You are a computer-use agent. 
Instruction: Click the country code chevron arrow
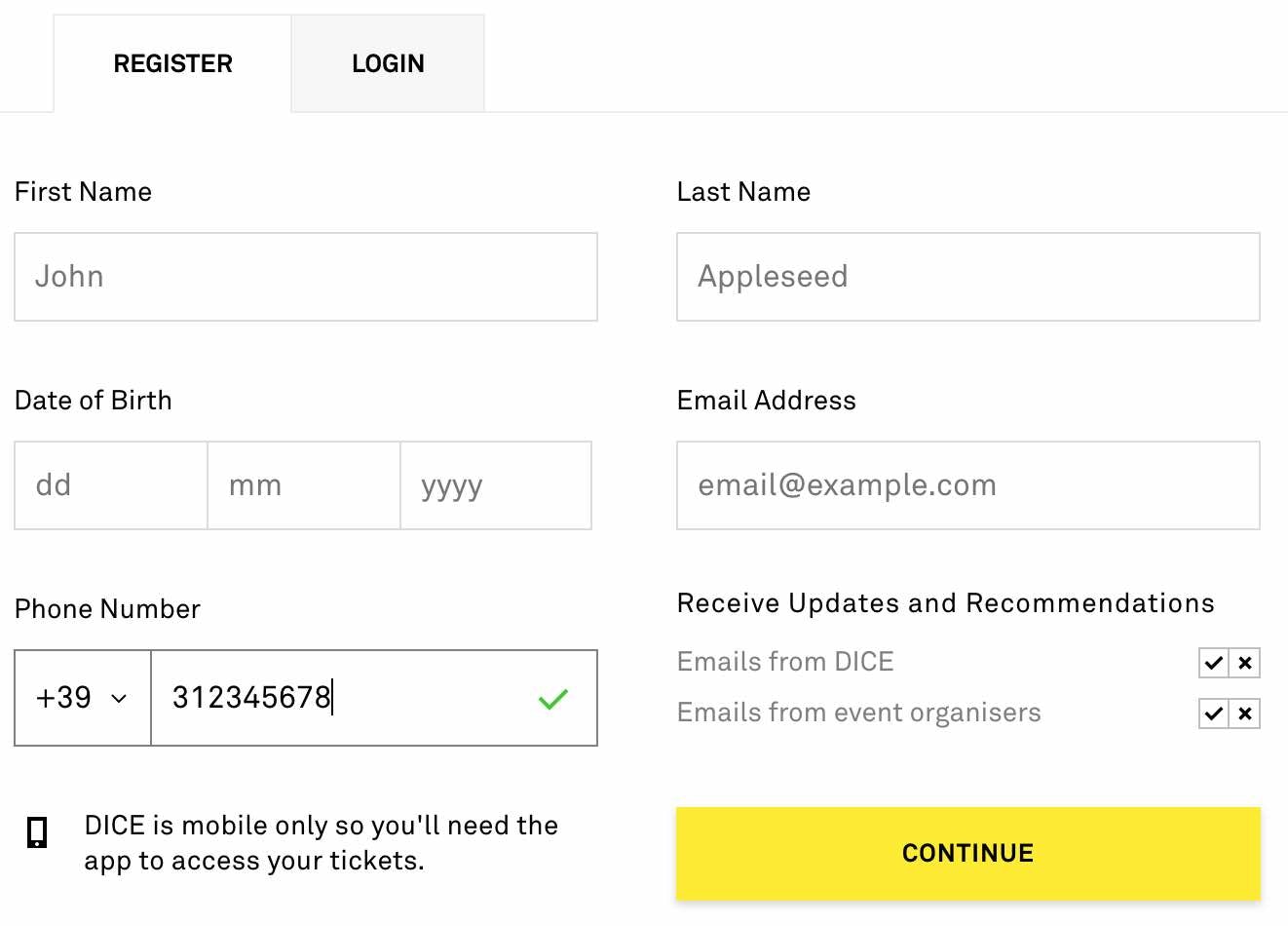(119, 699)
